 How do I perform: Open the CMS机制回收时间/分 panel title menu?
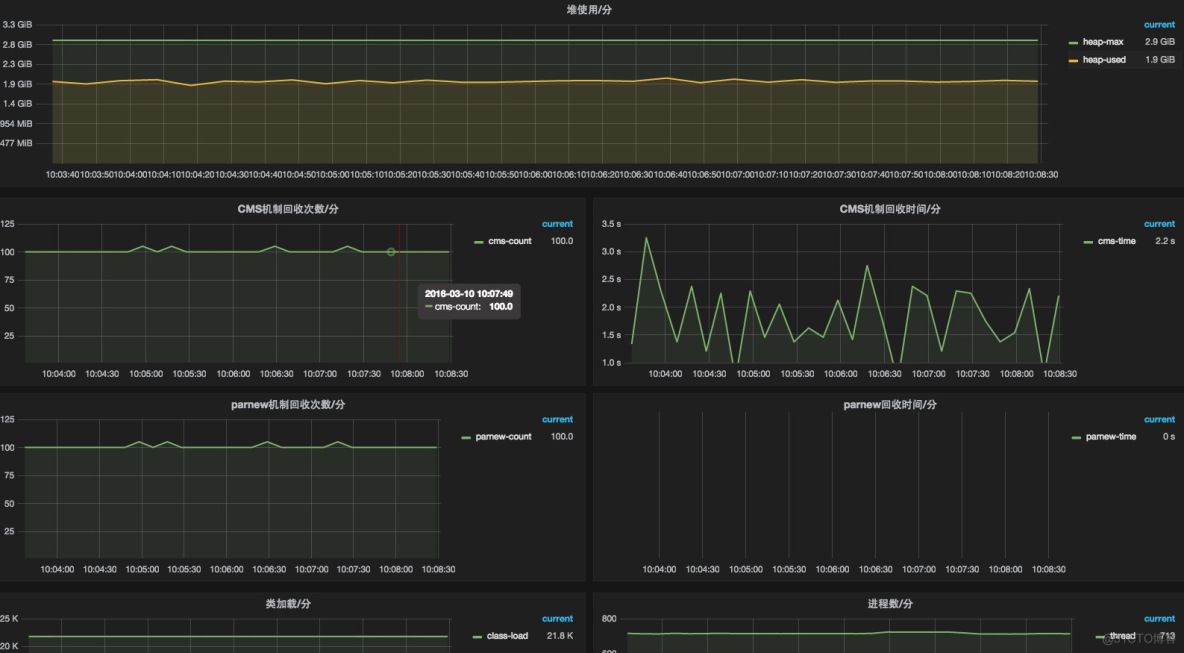[x=889, y=209]
